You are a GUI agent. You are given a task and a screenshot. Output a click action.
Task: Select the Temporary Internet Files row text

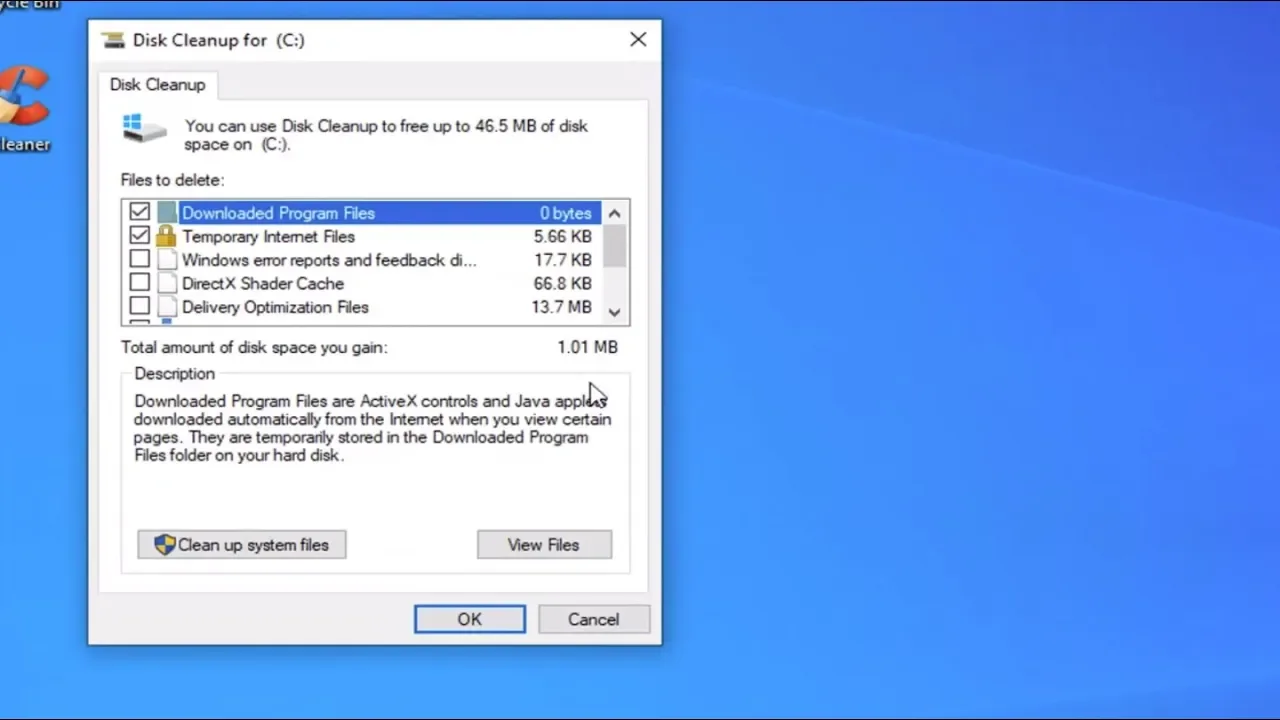coord(268,237)
